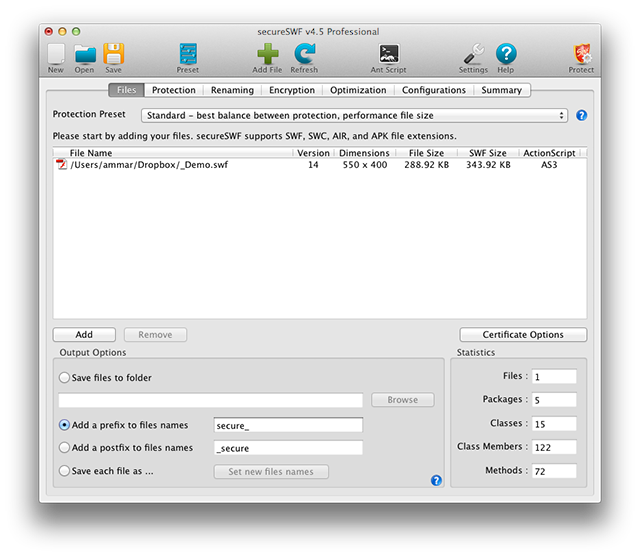This screenshot has width=640, height=557.
Task: Open the Preset toolbar icon
Action: point(187,55)
